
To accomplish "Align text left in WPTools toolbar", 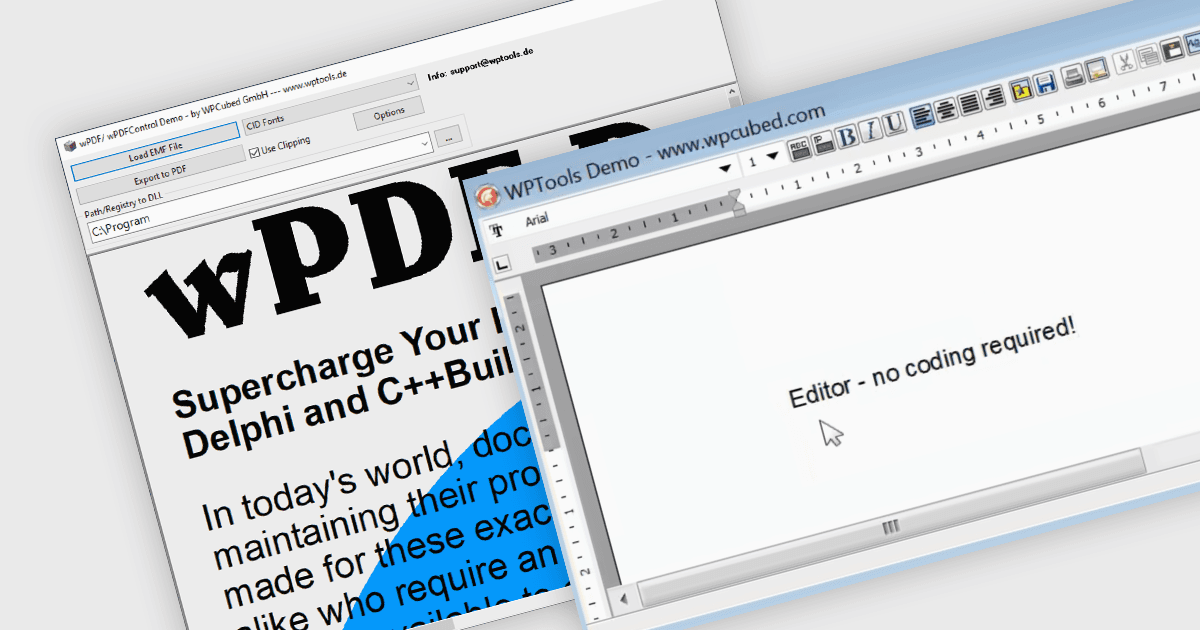I will (x=922, y=115).
